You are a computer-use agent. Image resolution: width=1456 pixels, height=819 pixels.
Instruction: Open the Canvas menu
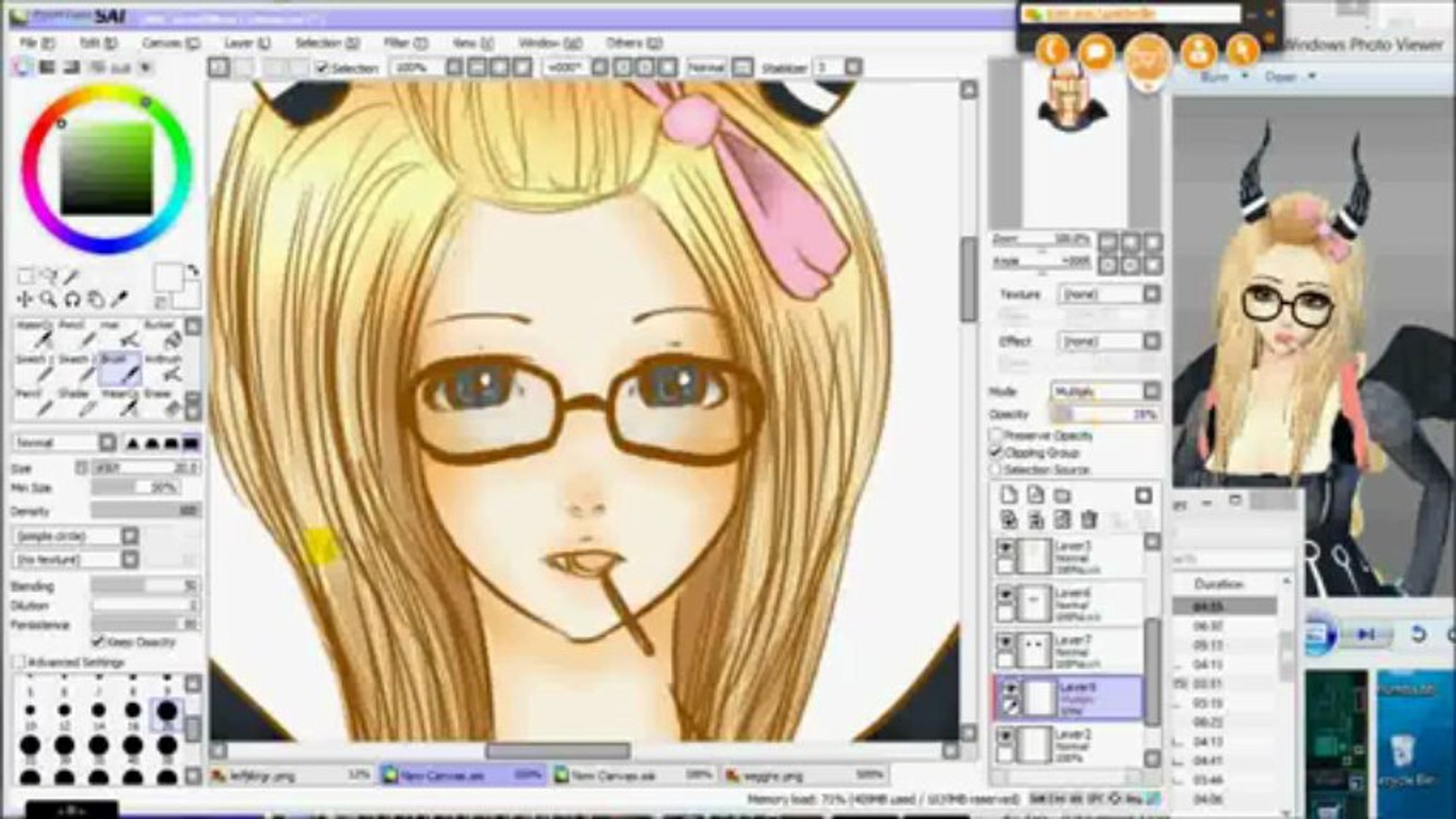pos(171,43)
